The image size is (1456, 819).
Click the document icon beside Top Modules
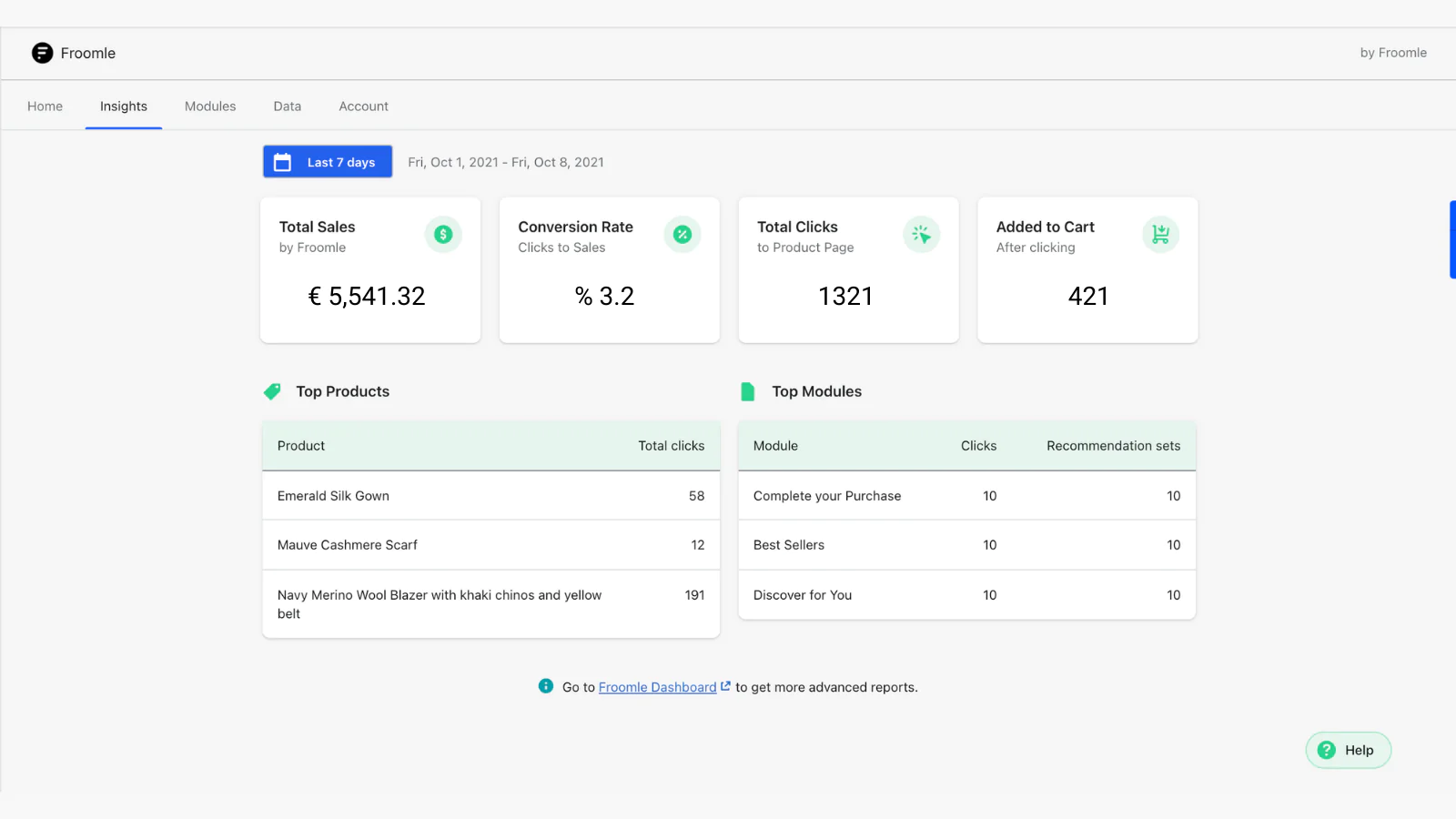click(748, 391)
